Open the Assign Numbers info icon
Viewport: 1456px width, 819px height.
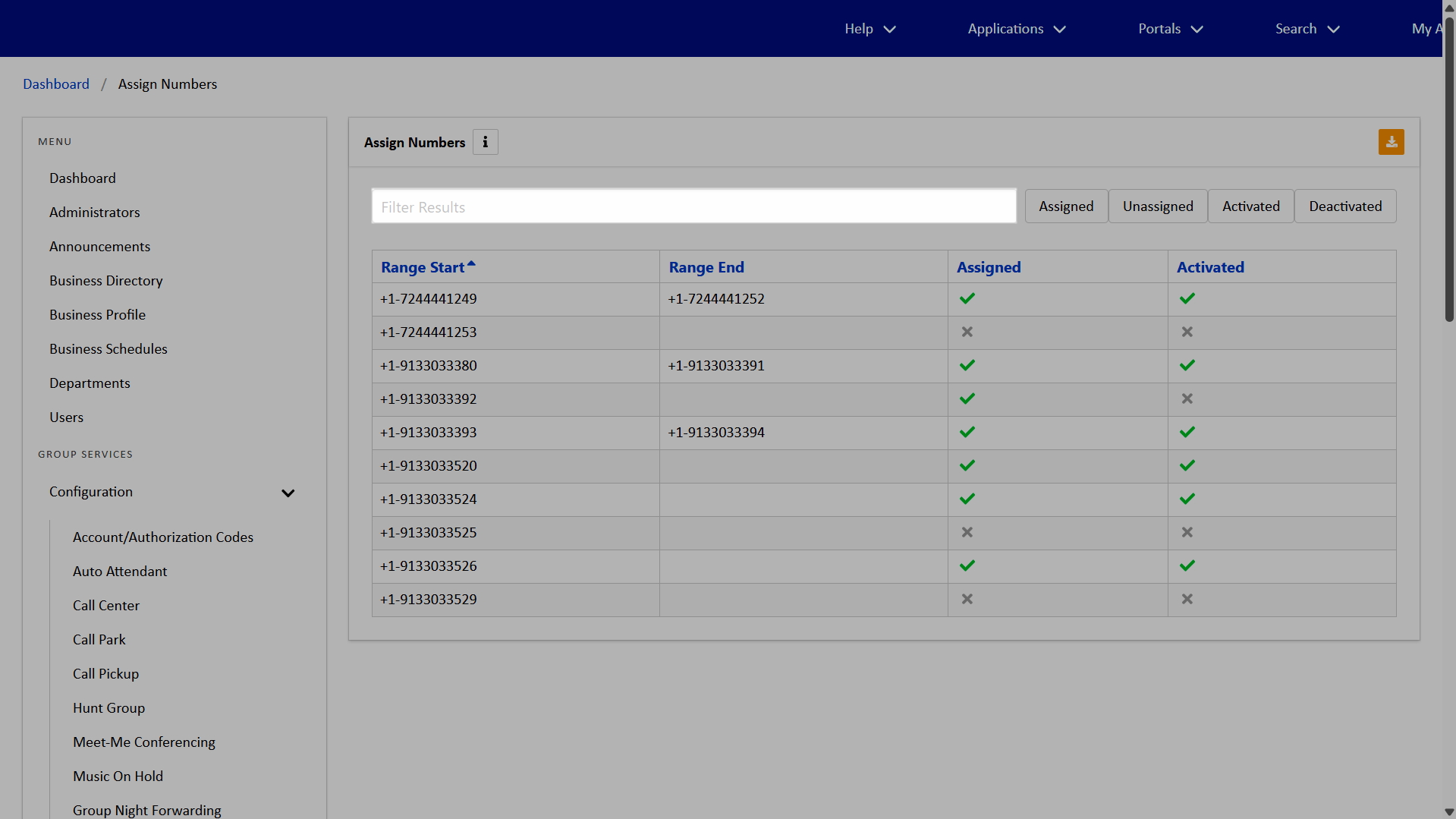[485, 142]
